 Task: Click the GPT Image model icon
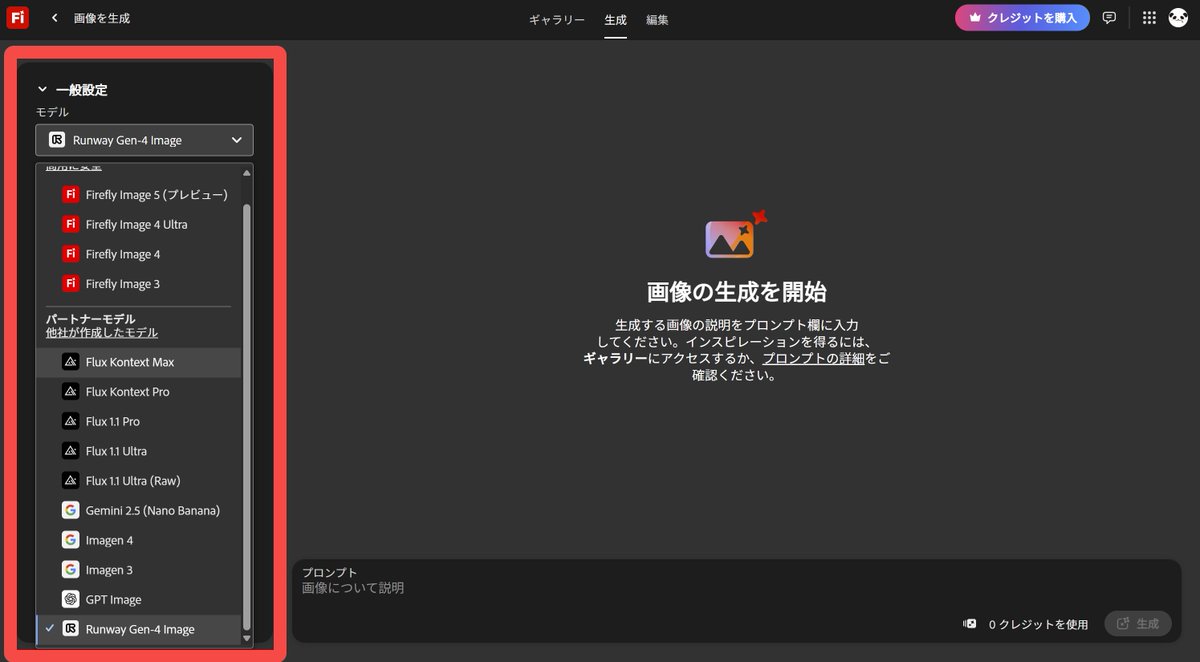click(x=70, y=598)
